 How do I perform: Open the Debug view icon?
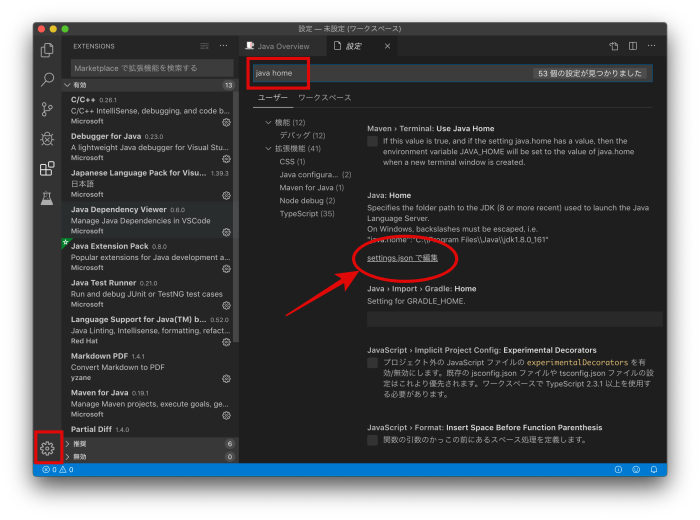pos(47,139)
